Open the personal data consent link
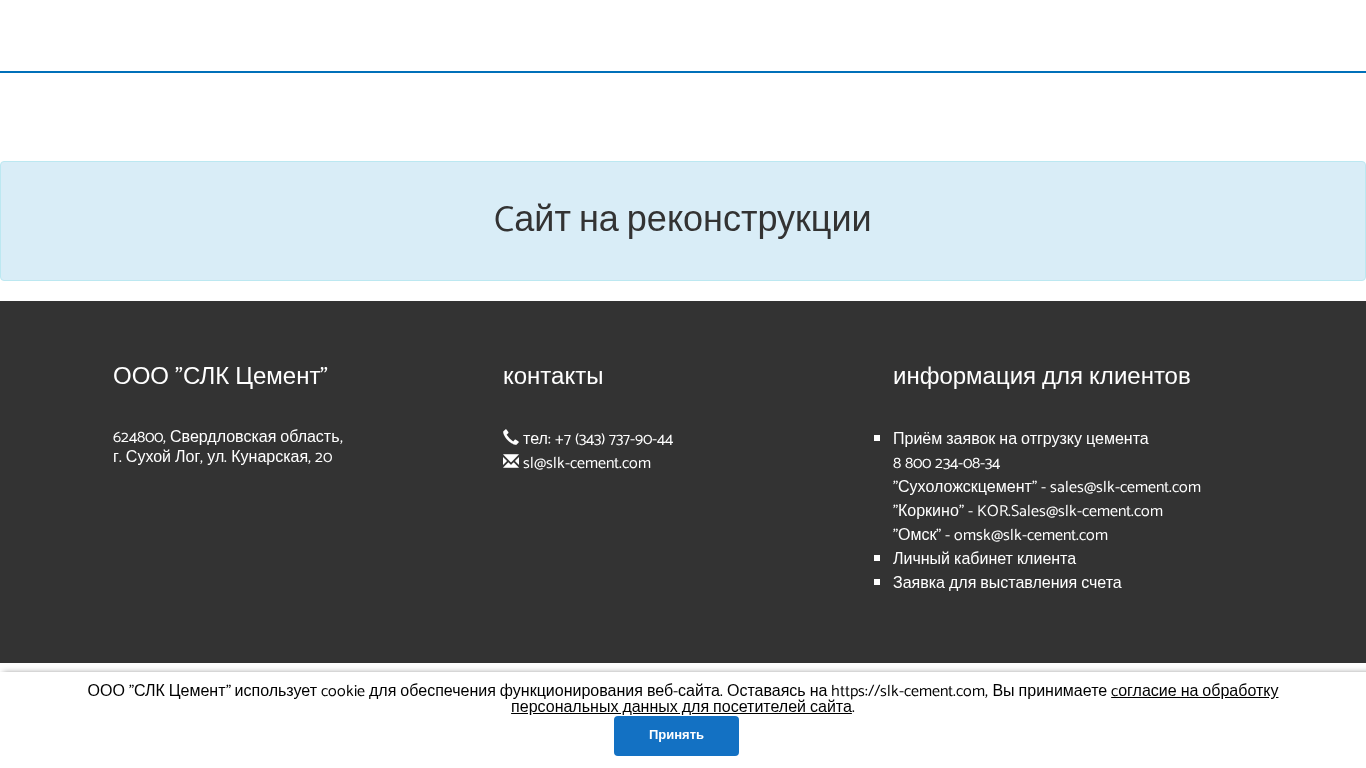 tap(895, 699)
